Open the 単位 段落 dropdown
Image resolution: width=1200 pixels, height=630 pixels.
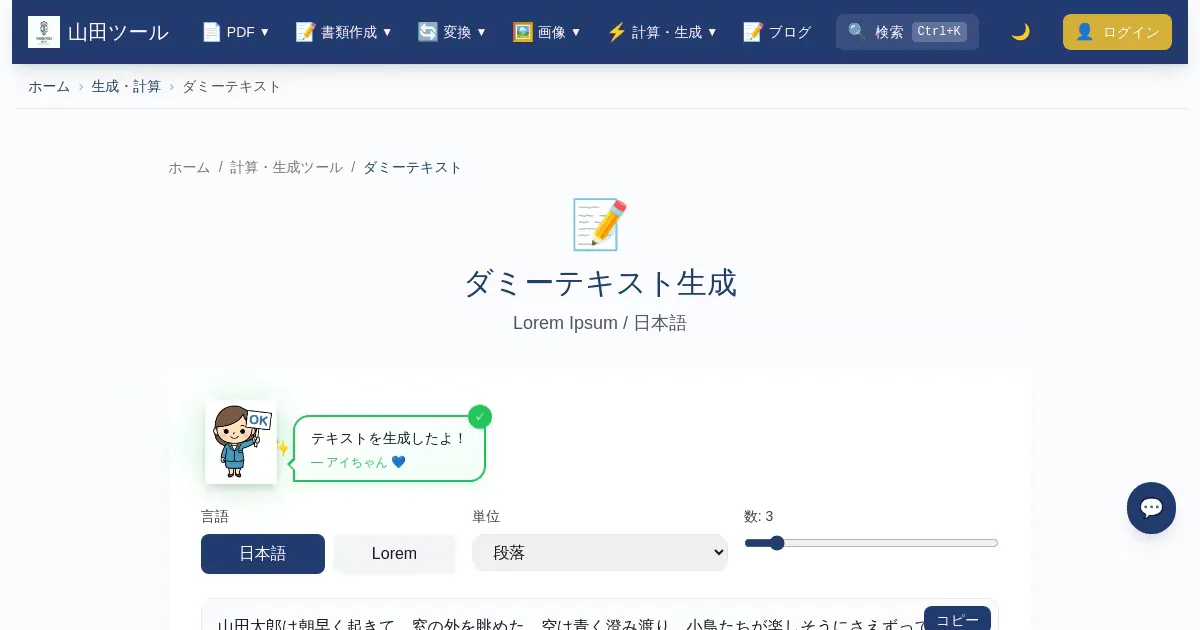click(599, 552)
